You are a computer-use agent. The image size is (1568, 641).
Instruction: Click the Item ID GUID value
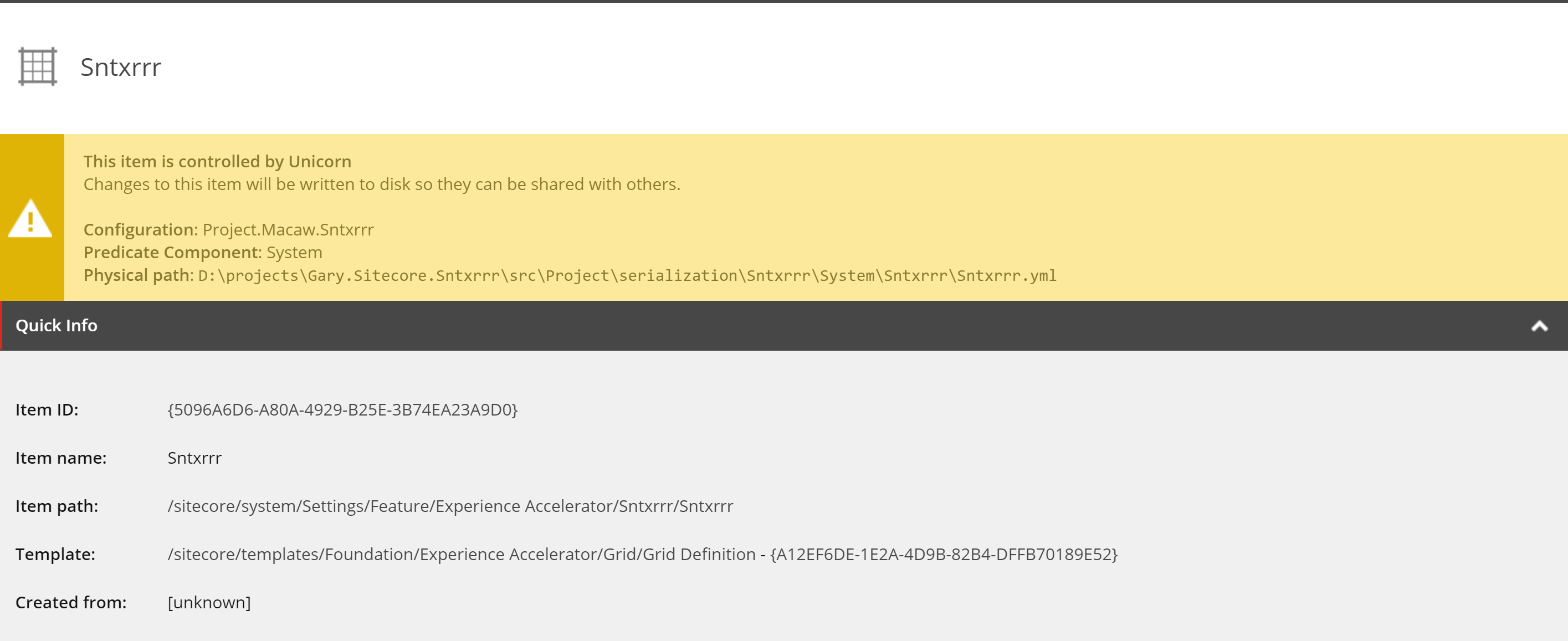(x=342, y=409)
